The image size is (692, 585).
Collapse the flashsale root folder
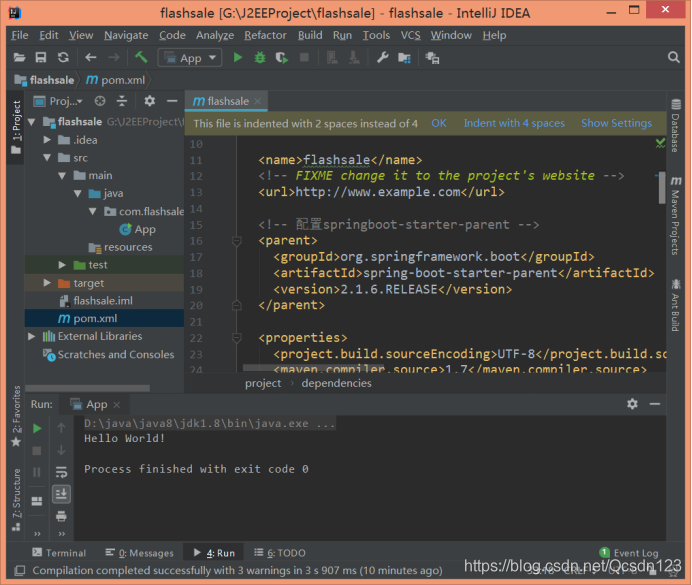[32, 122]
